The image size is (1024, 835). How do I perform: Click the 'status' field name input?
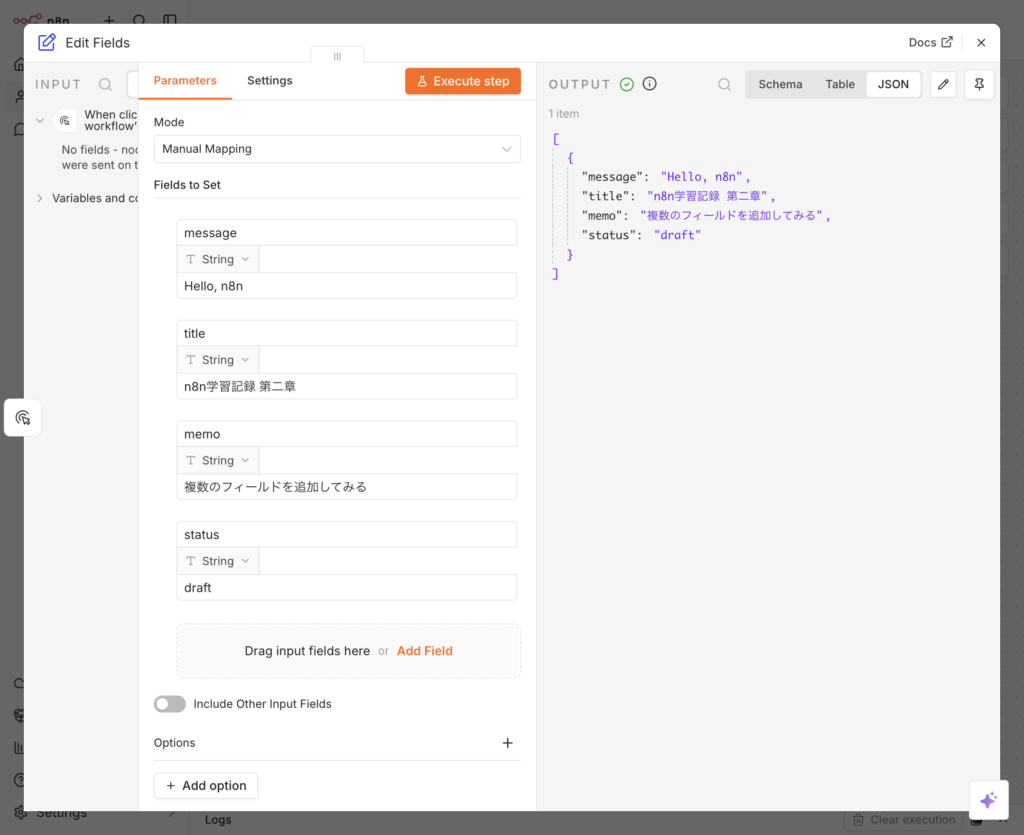347,535
